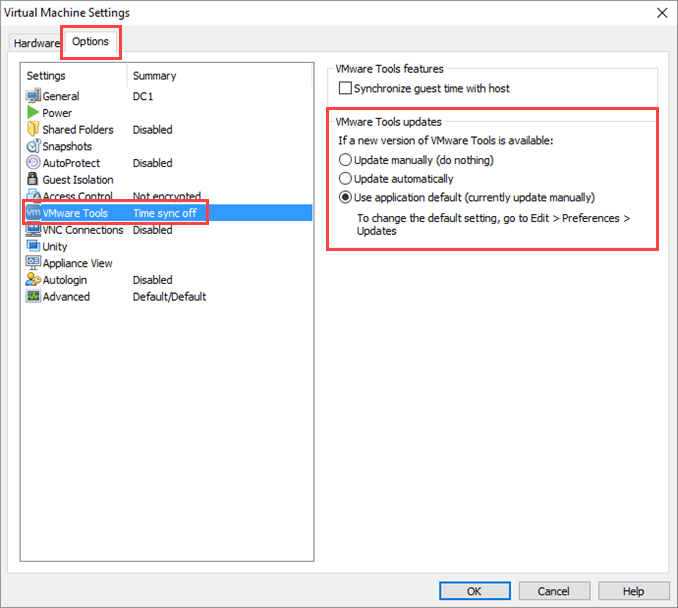Select Use application default radio option
Viewport: 678px width, 608px height.
(x=346, y=198)
